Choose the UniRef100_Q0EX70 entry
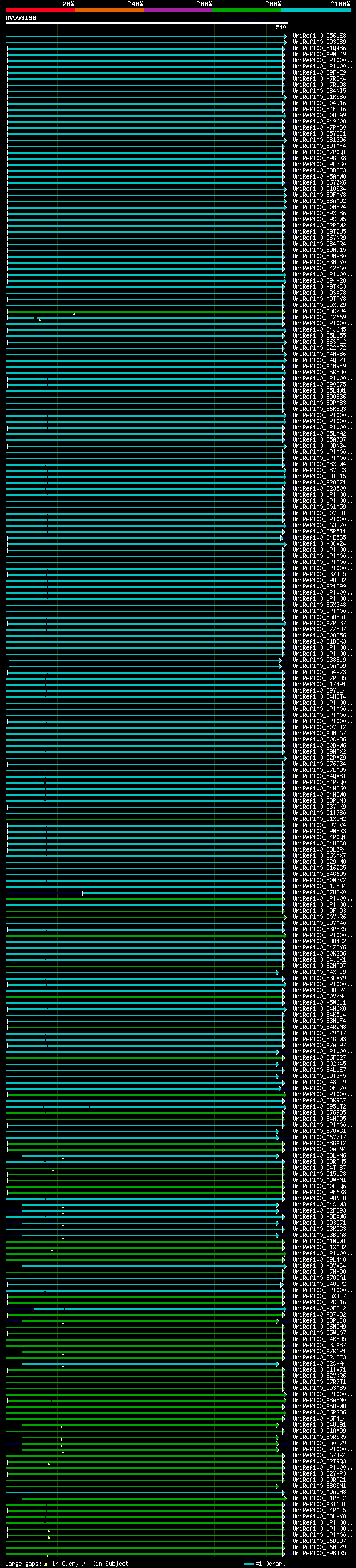 [319, 1089]
